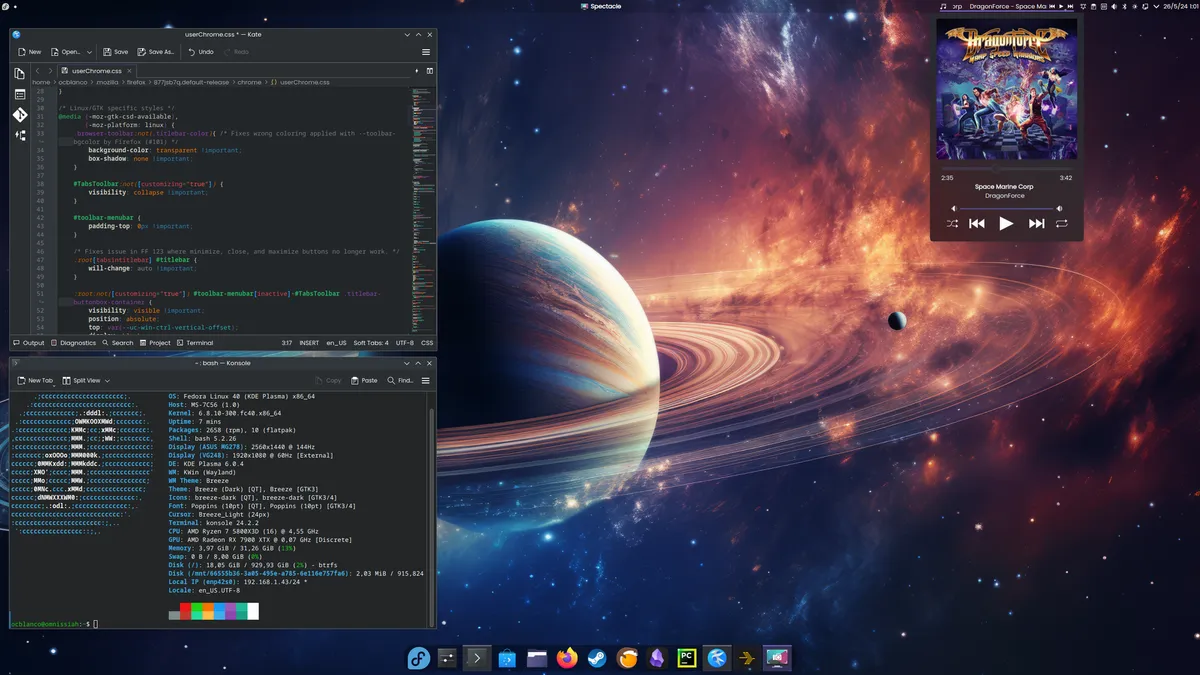1200x675 pixels.
Task: Expand the Split View dropdown in Konsole
Action: [x=107, y=381]
